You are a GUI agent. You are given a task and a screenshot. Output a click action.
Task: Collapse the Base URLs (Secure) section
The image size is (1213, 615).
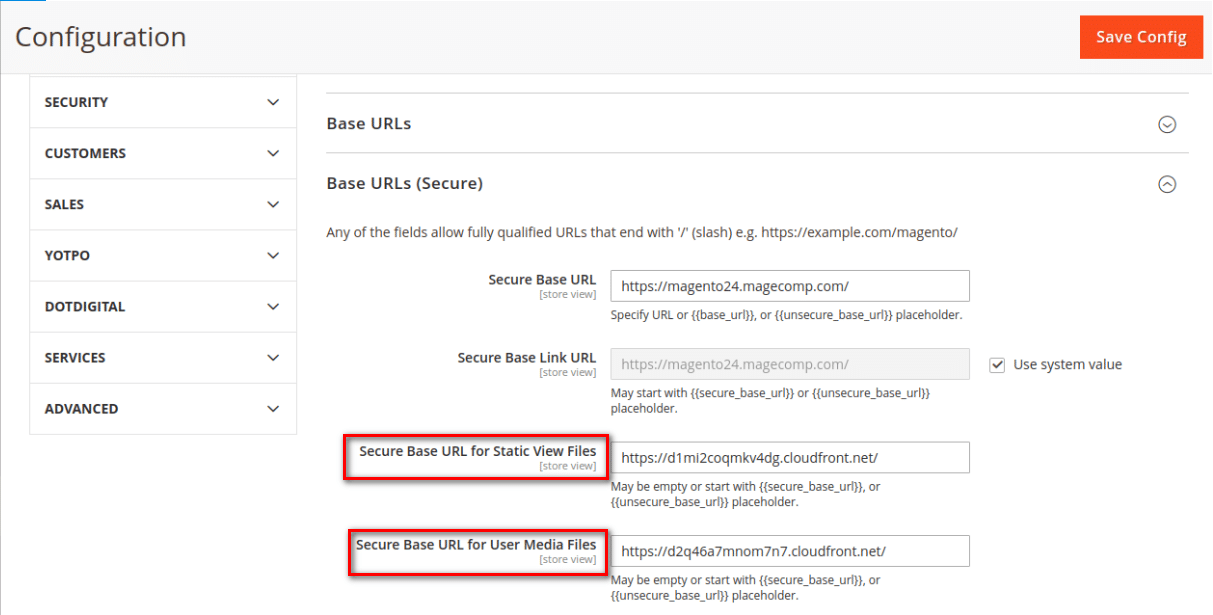click(1167, 184)
